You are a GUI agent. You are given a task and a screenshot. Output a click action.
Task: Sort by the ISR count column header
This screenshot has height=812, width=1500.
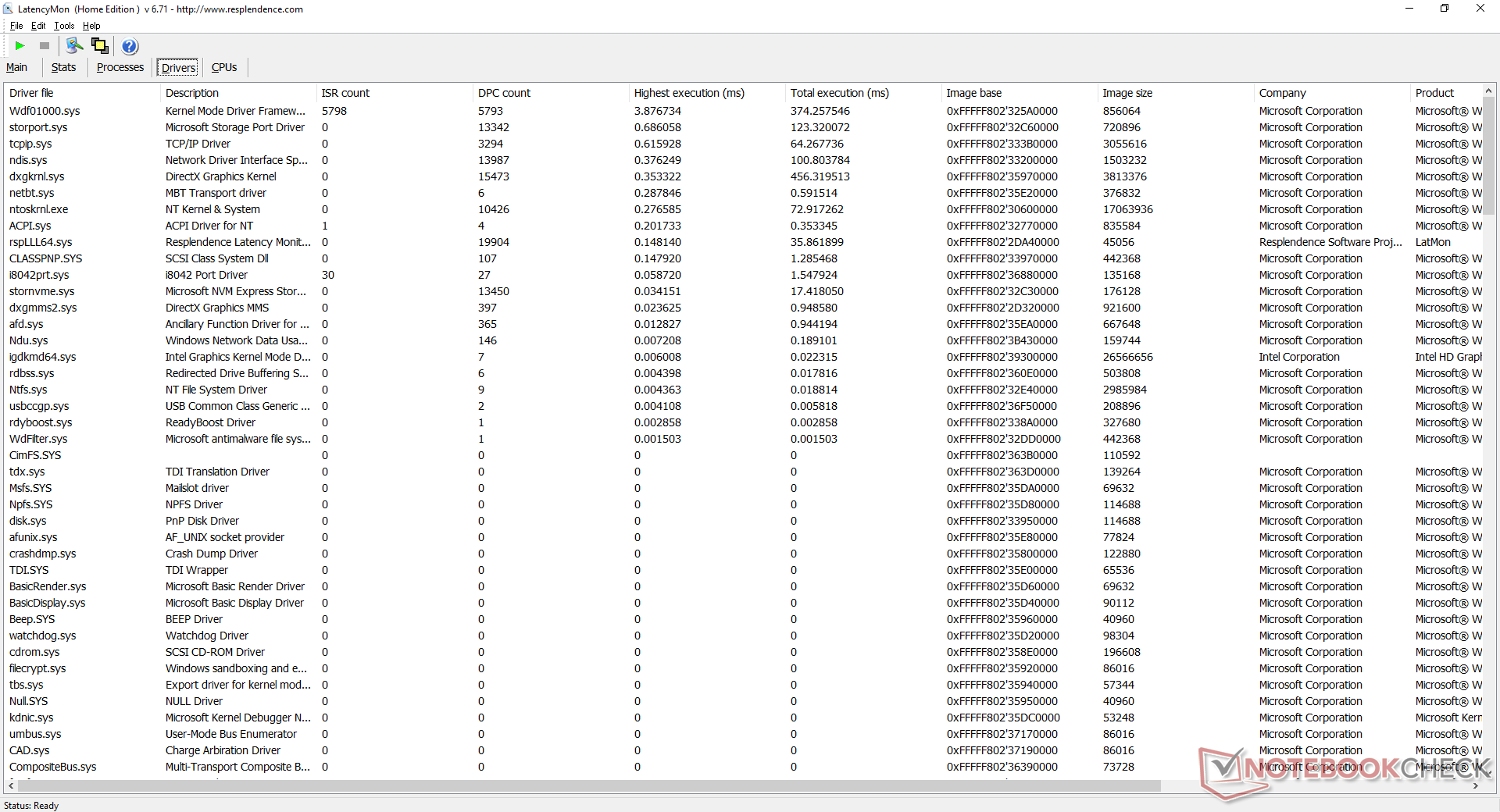tap(395, 93)
